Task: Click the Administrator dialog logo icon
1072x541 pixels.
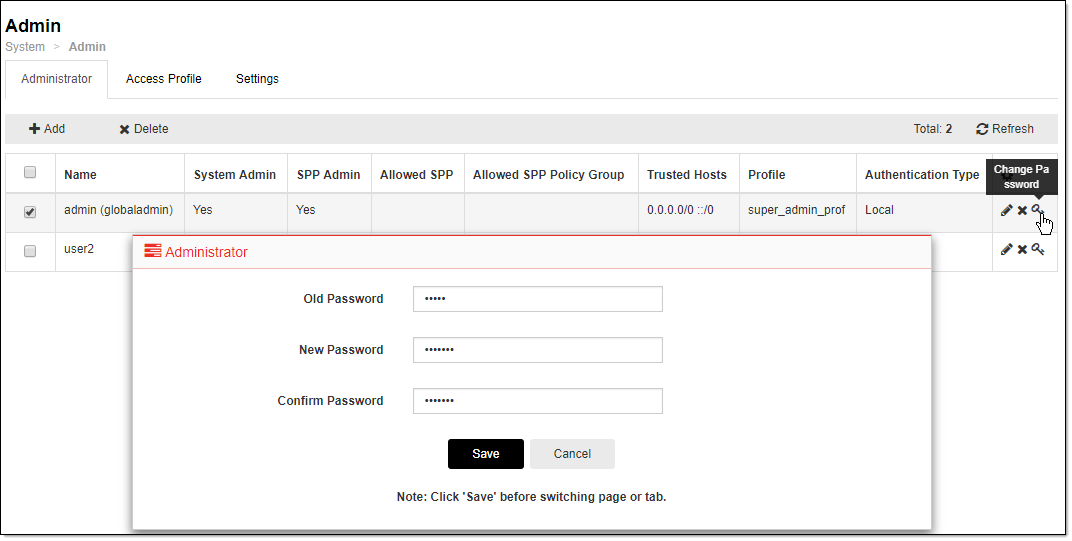Action: (152, 251)
